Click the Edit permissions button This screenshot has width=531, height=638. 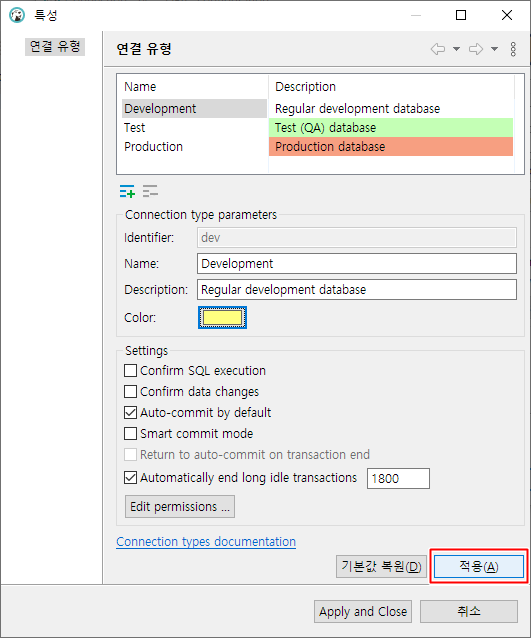click(x=180, y=507)
